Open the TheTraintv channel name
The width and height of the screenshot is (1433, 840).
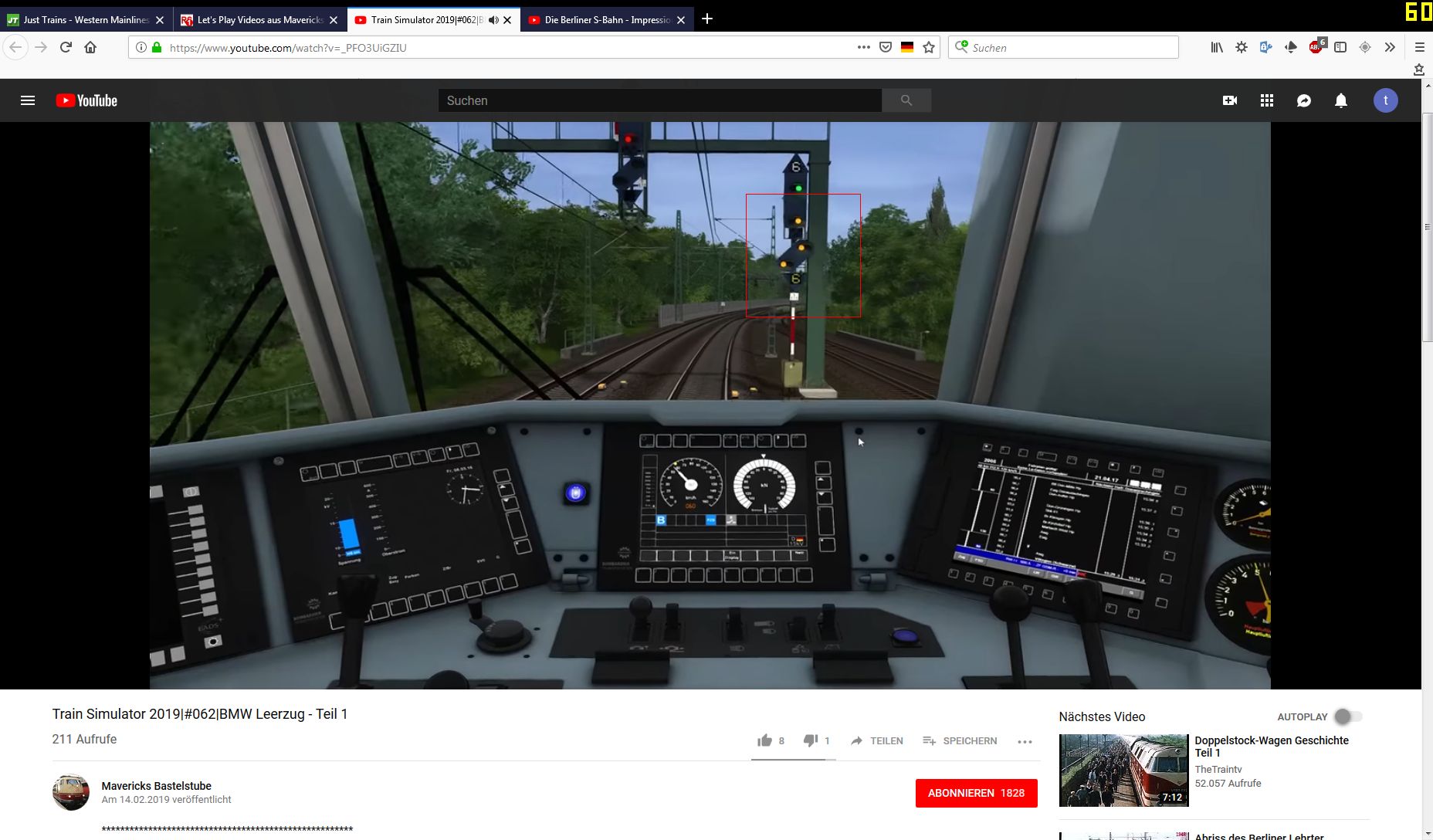click(x=1218, y=769)
